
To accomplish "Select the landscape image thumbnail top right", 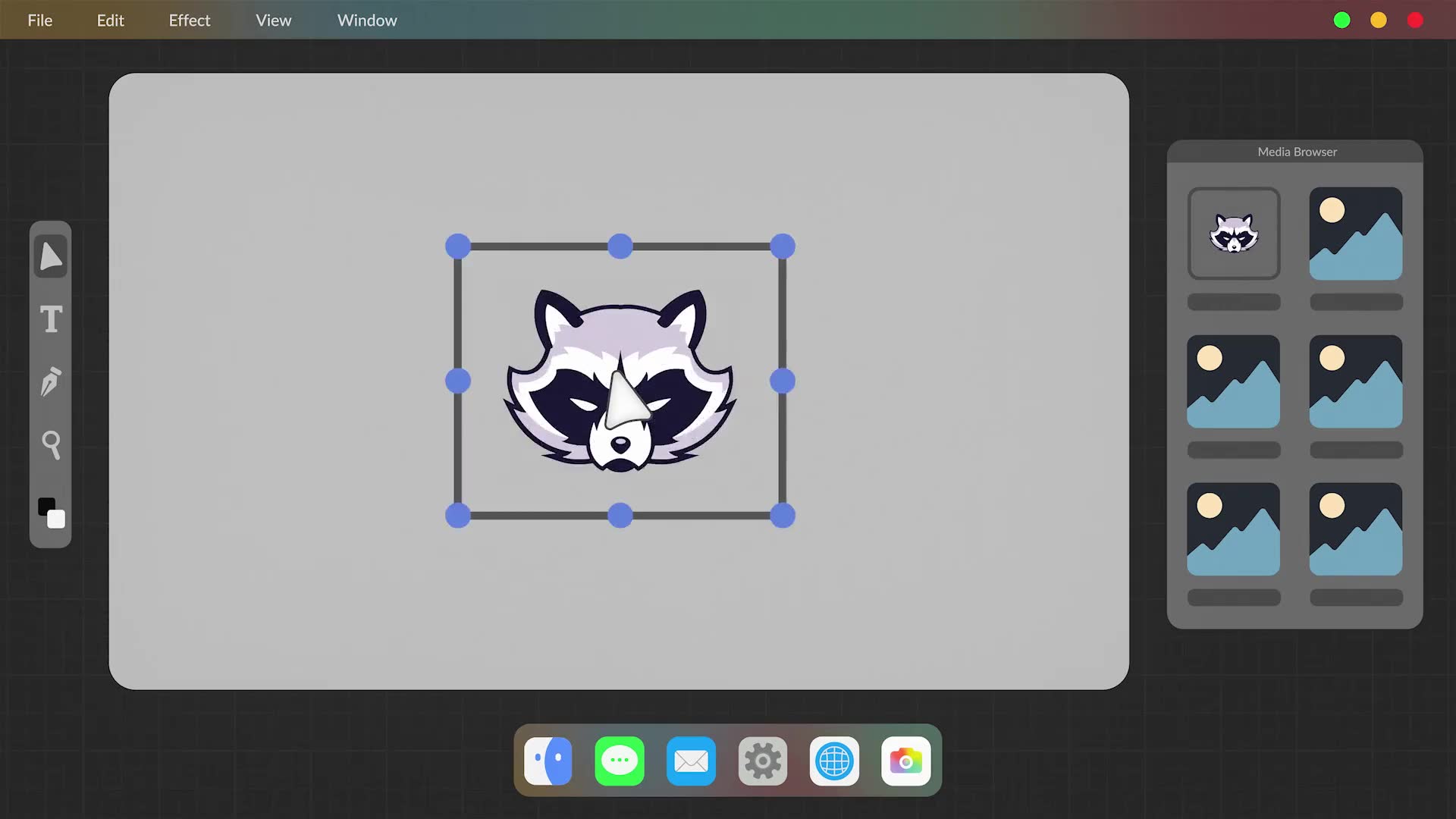I will [1355, 233].
